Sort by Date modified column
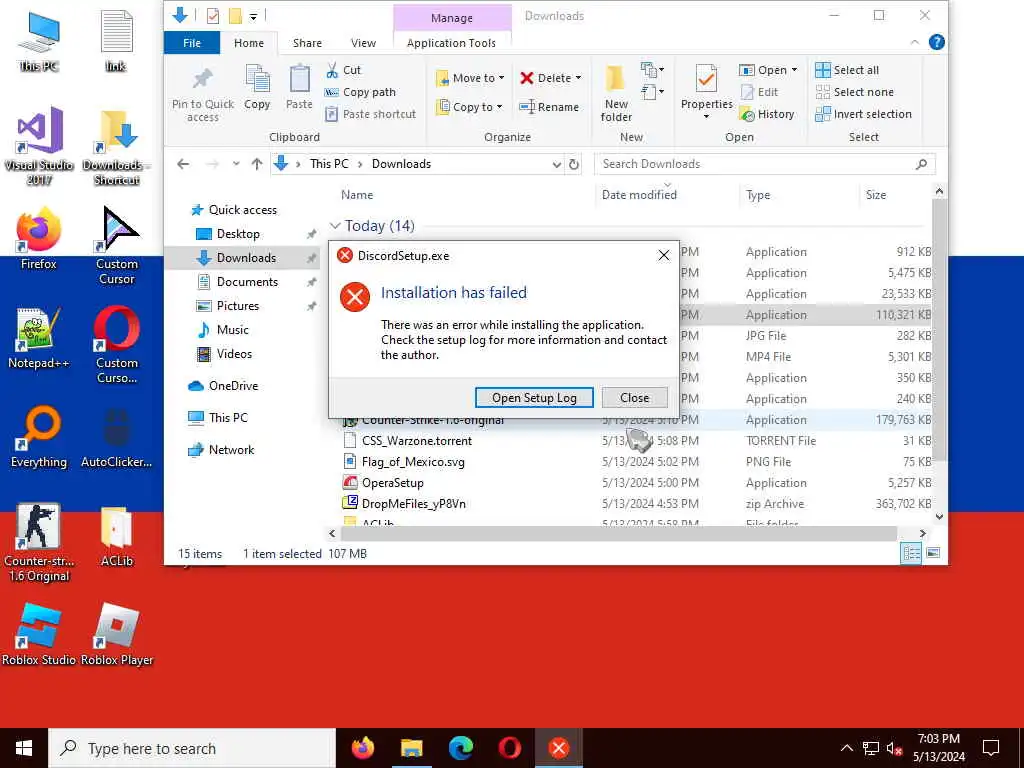The height and width of the screenshot is (768, 1024). tap(639, 195)
